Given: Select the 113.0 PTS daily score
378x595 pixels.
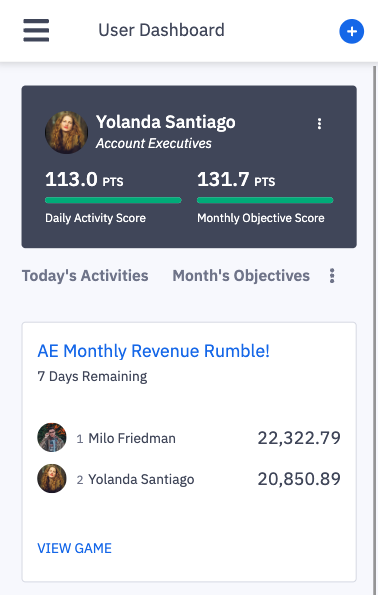Looking at the screenshot, I should (84, 179).
